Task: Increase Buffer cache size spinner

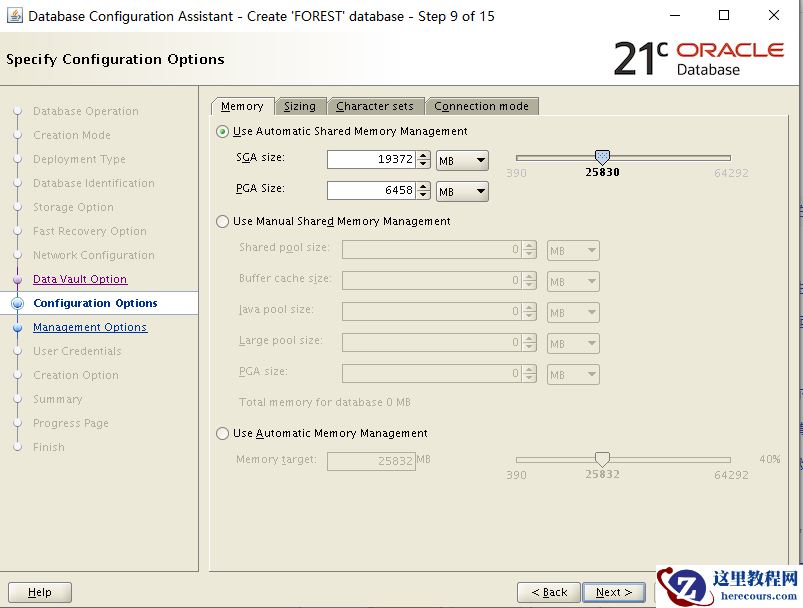Action: point(530,277)
